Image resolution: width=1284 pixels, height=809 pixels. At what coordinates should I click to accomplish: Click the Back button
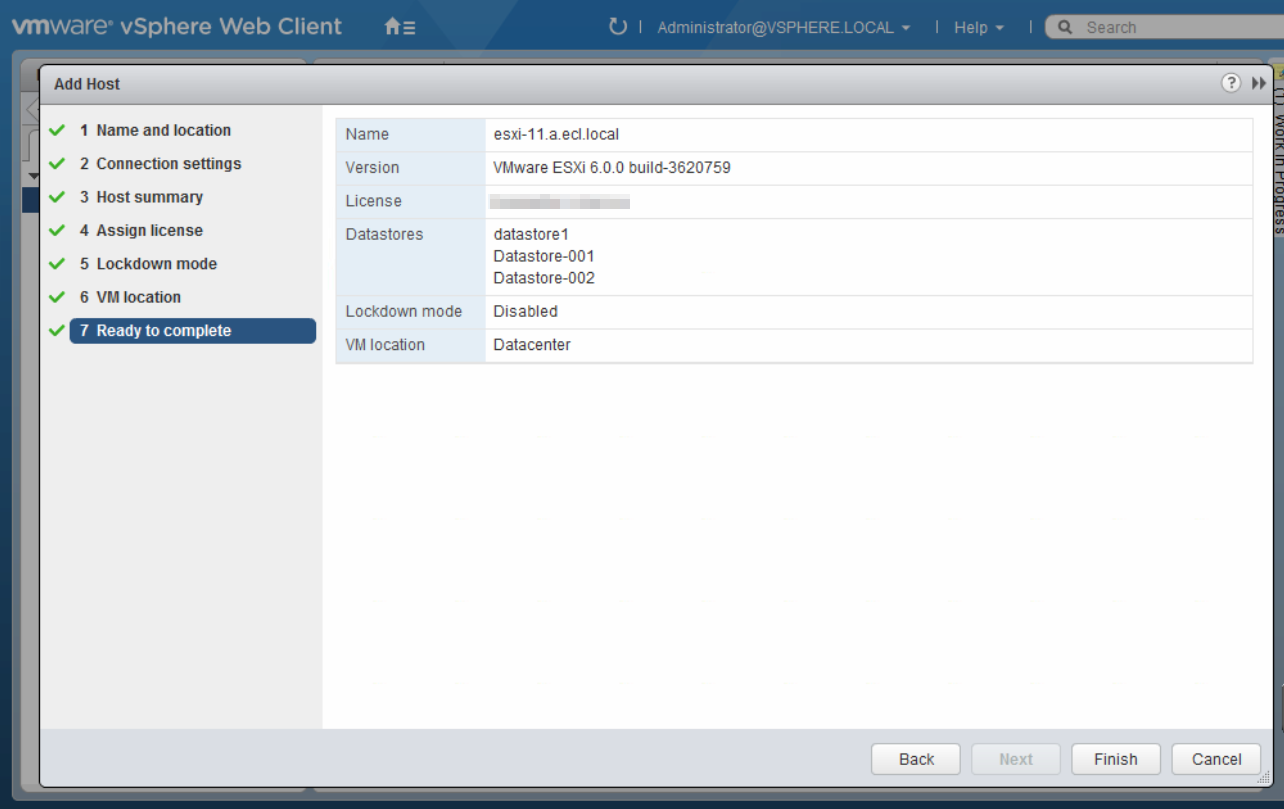coord(916,759)
